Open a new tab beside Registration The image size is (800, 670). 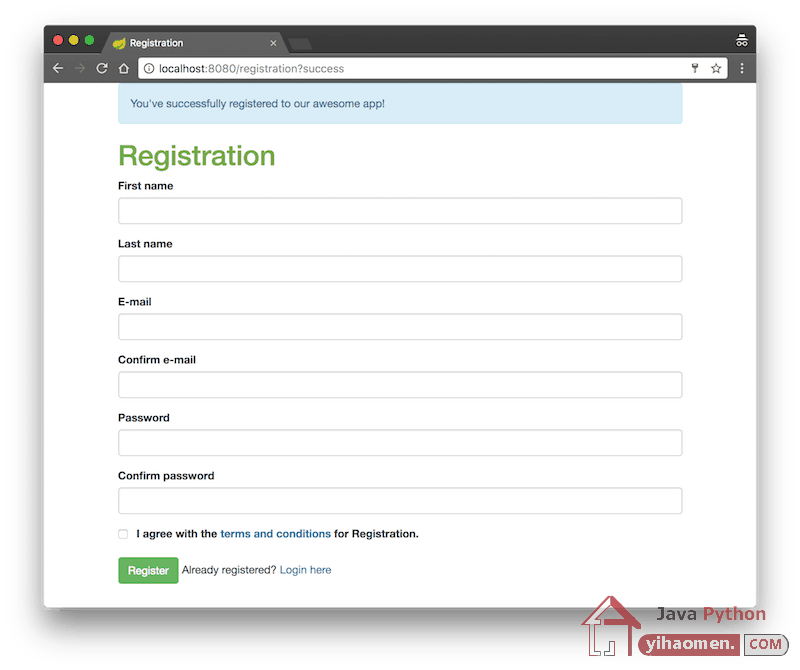(300, 44)
